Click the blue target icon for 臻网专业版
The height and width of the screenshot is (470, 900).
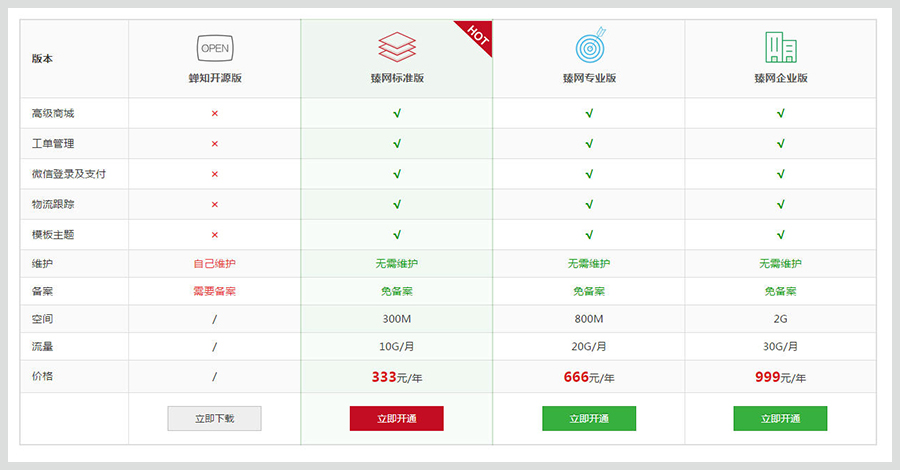(x=591, y=45)
